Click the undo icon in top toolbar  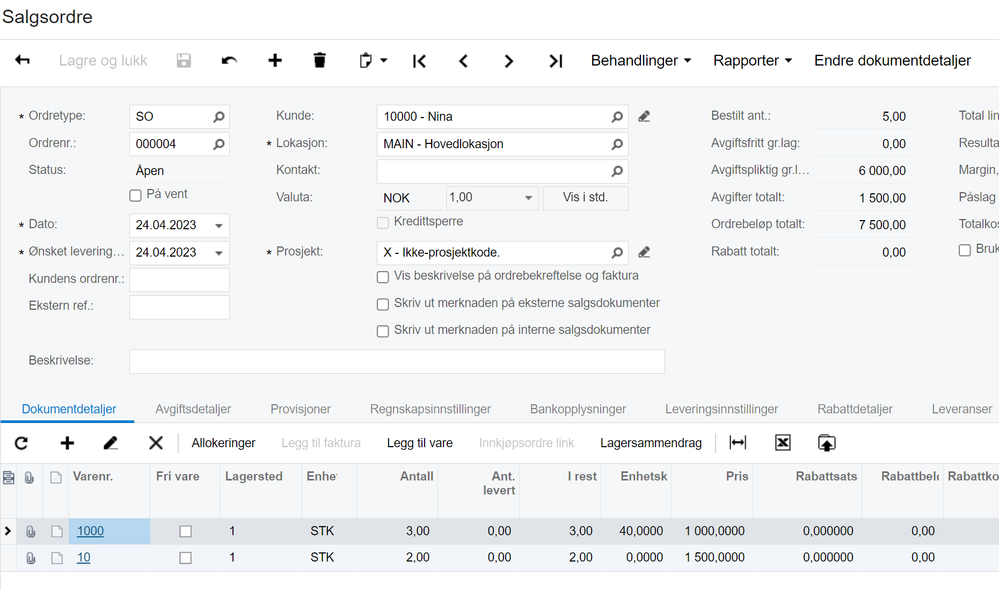click(x=229, y=61)
